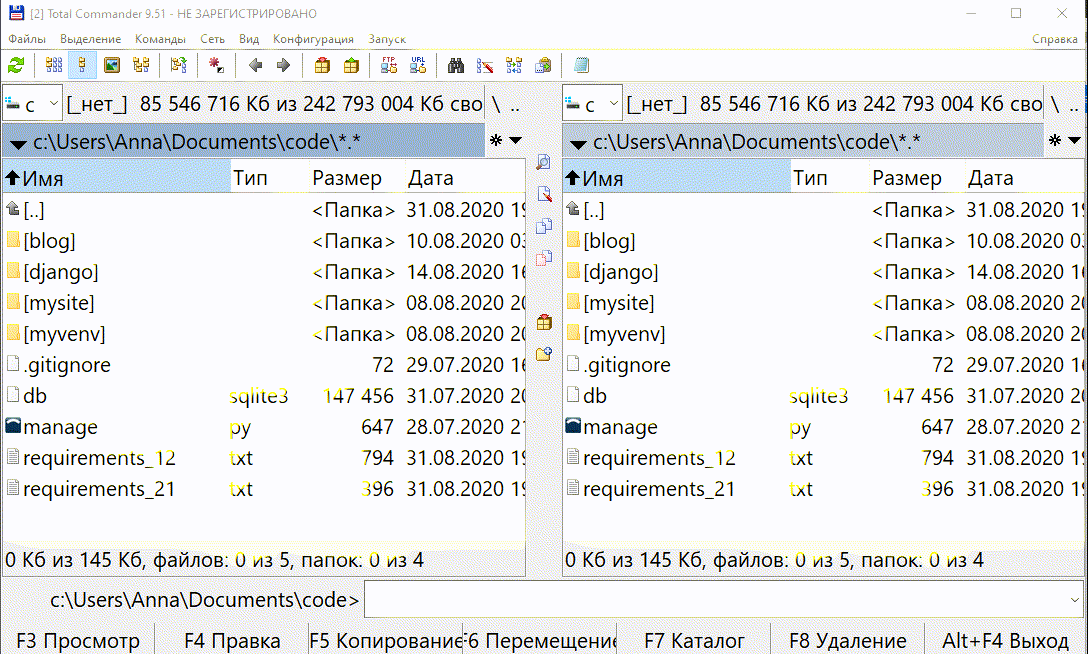1088x654 pixels.
Task: Go back with the left arrow icon
Action: [x=255, y=66]
